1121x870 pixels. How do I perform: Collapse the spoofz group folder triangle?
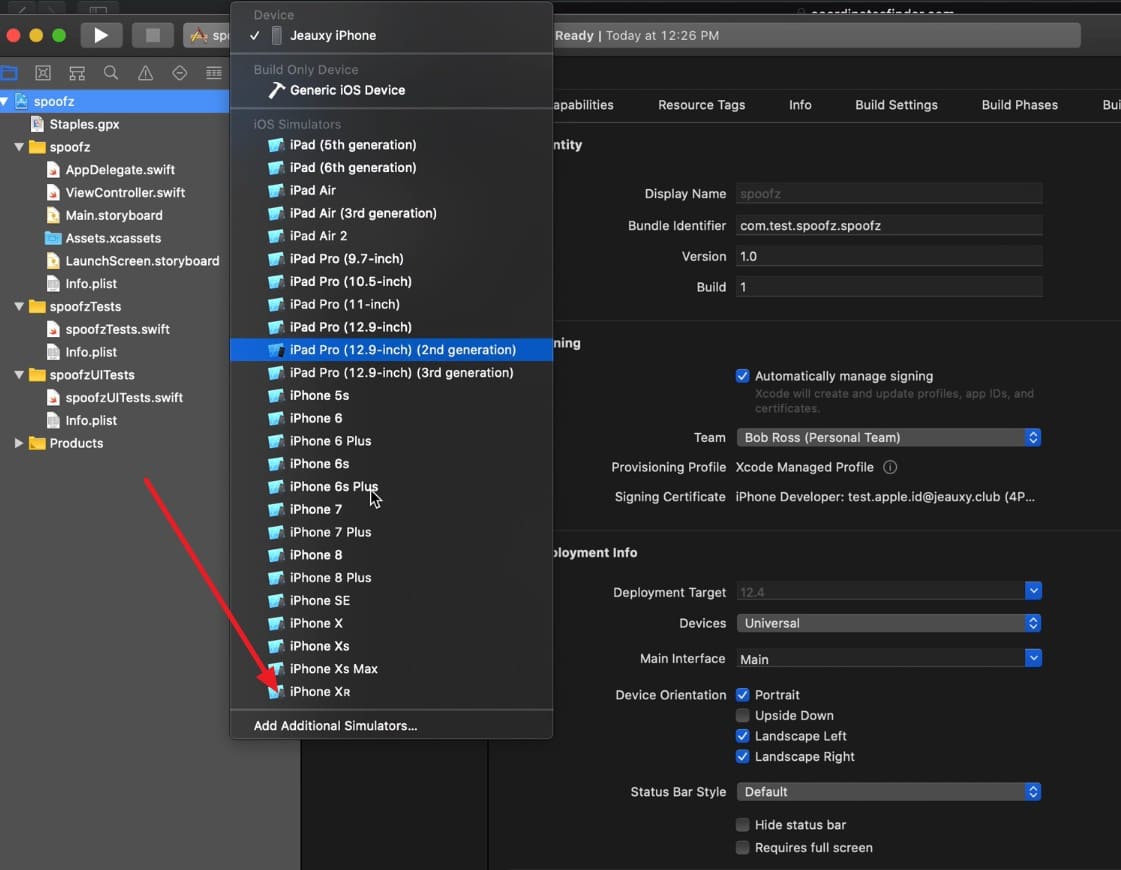[19, 147]
